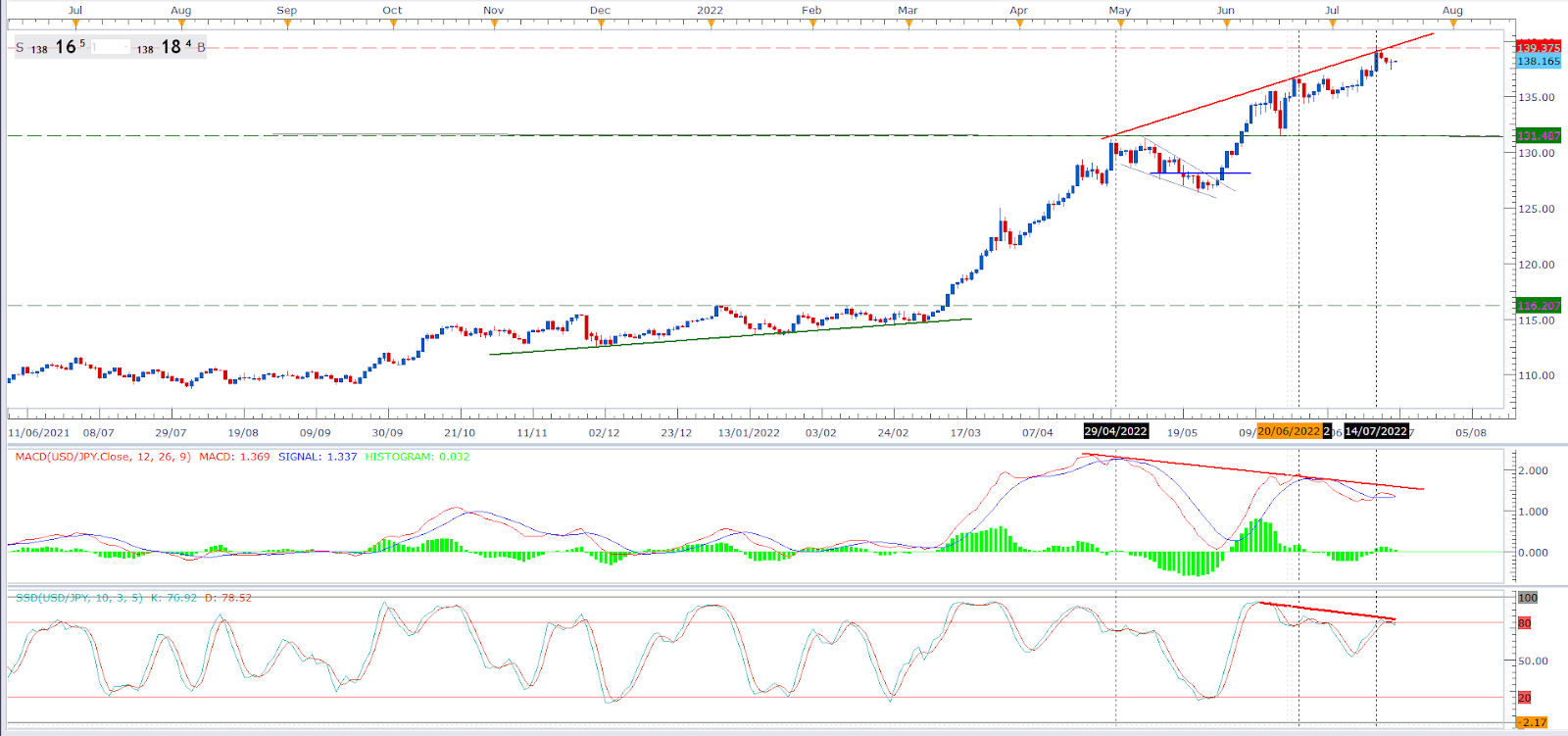Click the 21/10 date on time axis

point(460,432)
